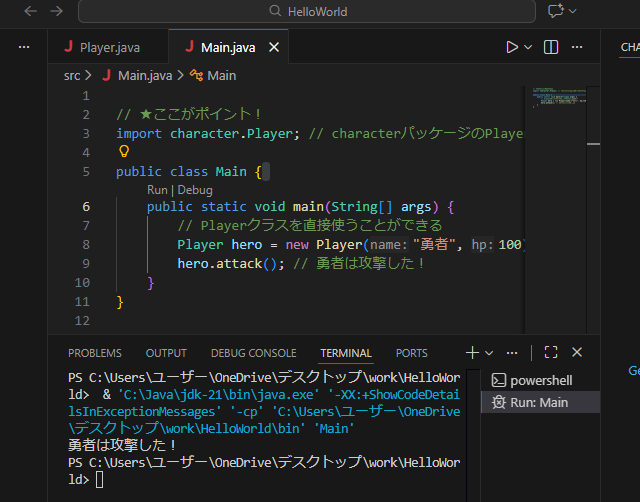This screenshot has height=502, width=640.
Task: Click the Main class breadcrumb item
Action: 221,75
